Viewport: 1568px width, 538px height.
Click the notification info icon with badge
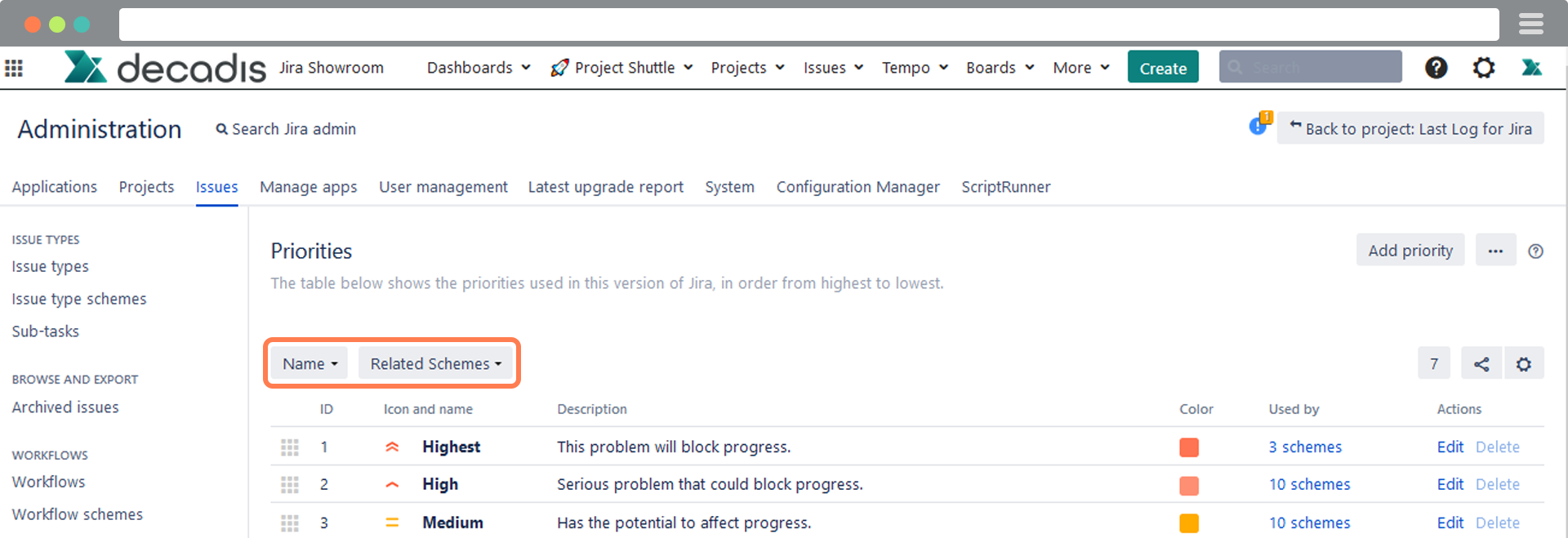[1258, 126]
